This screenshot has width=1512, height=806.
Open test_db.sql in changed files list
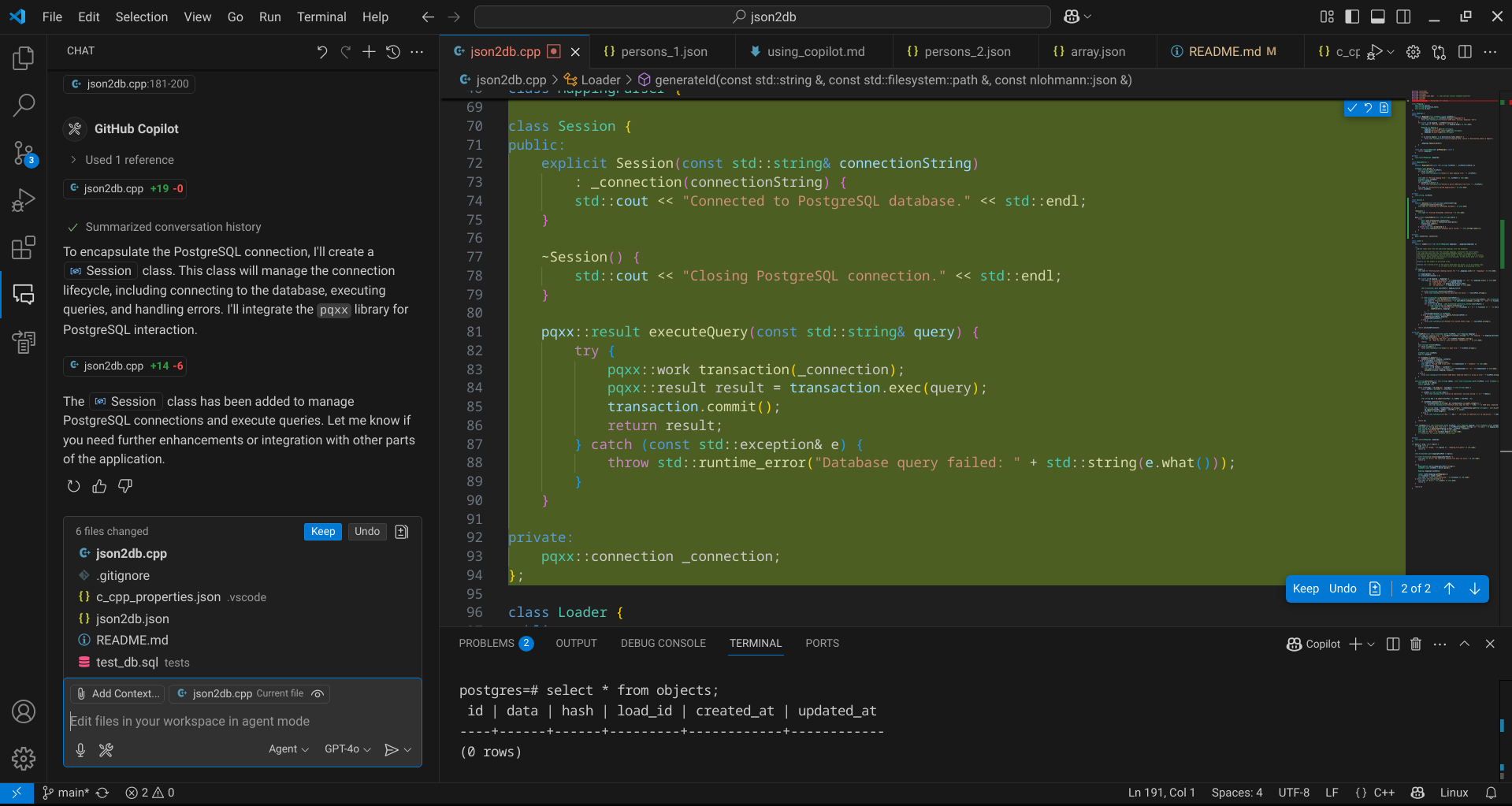(x=243, y=663)
